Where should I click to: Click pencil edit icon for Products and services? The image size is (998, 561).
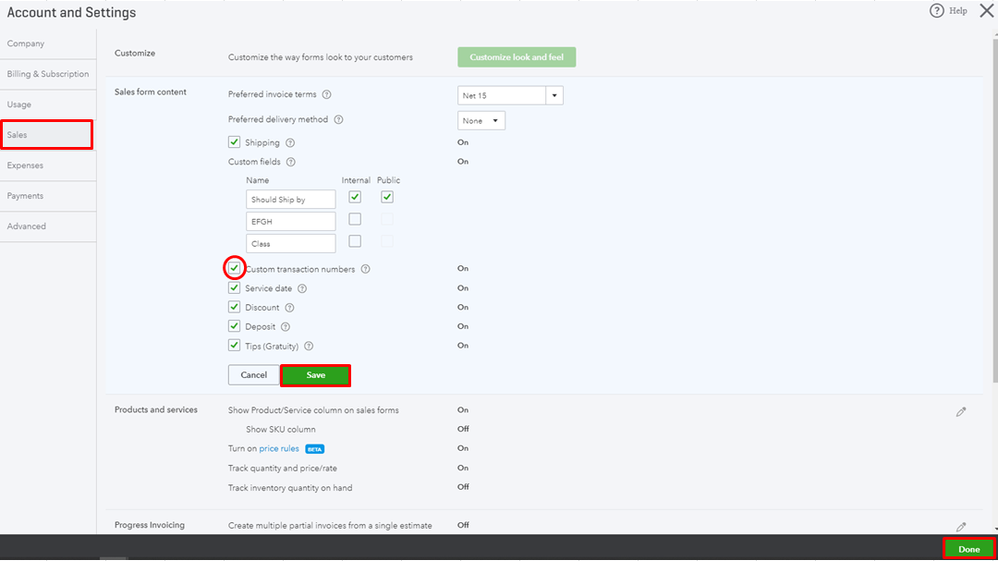point(961,411)
